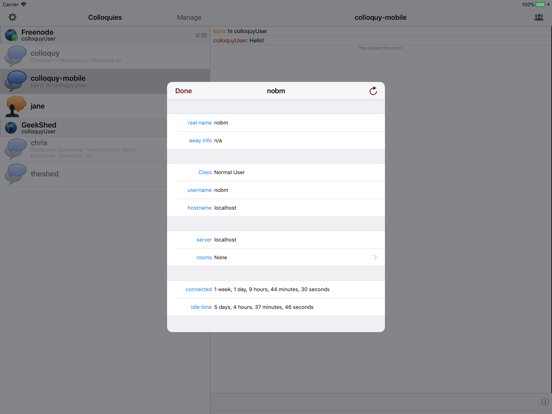
Task: Tap Done in the nobm info dialog
Action: pyautogui.click(x=183, y=91)
